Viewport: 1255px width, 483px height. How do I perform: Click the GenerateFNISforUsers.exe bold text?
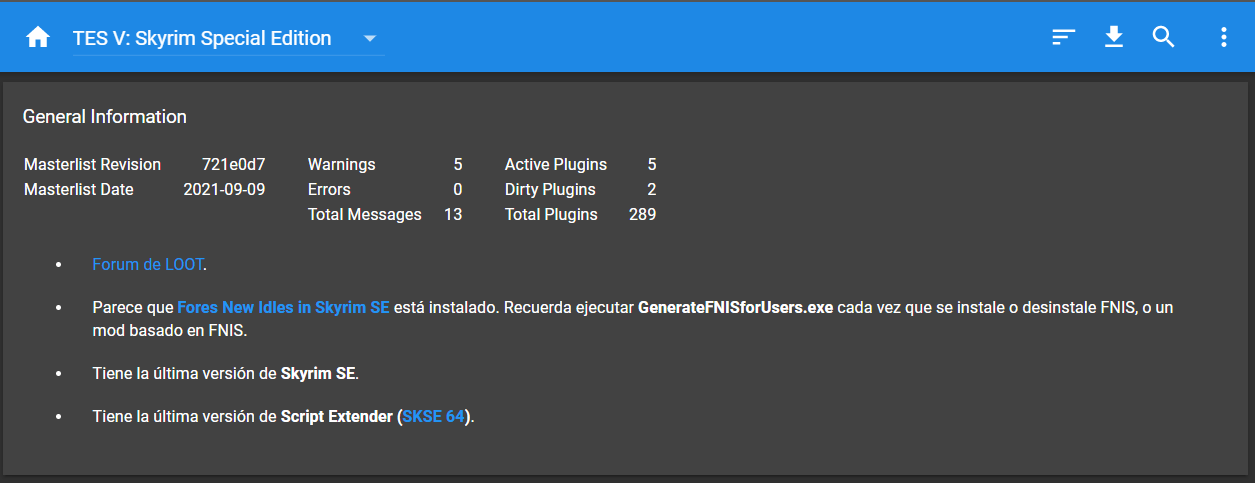point(736,307)
